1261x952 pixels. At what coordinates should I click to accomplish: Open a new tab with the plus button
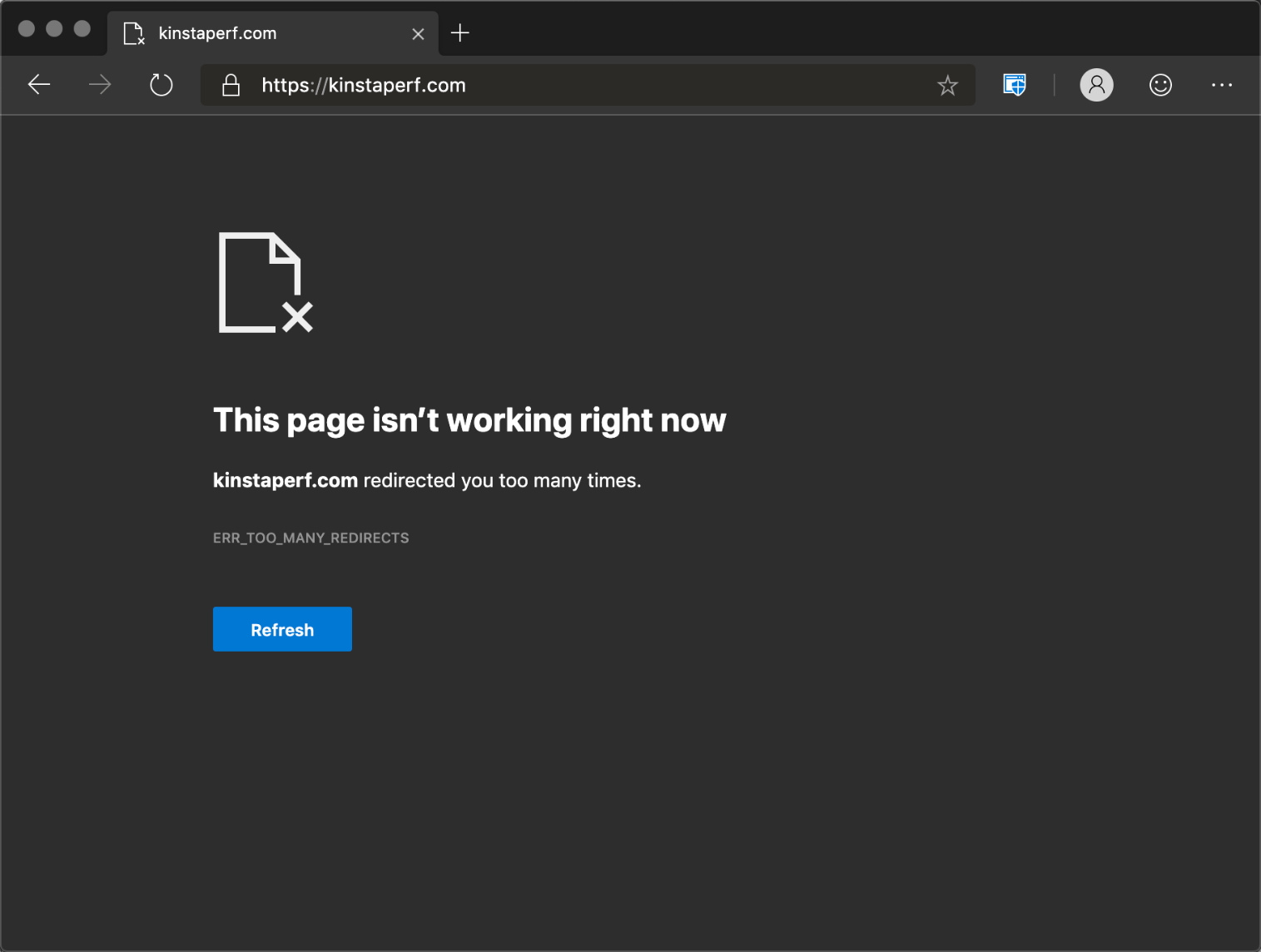(459, 33)
